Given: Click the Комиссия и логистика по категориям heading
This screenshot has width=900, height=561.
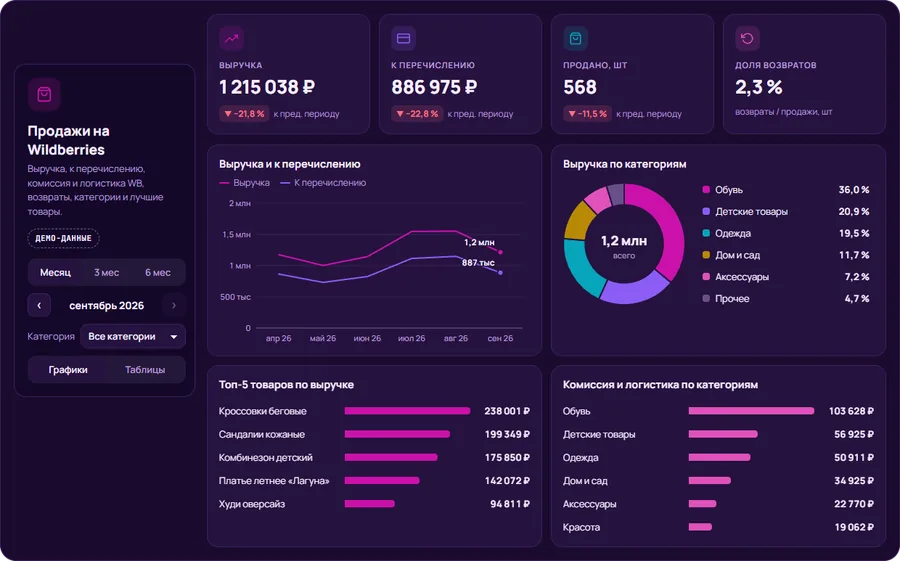Looking at the screenshot, I should click(x=660, y=385).
